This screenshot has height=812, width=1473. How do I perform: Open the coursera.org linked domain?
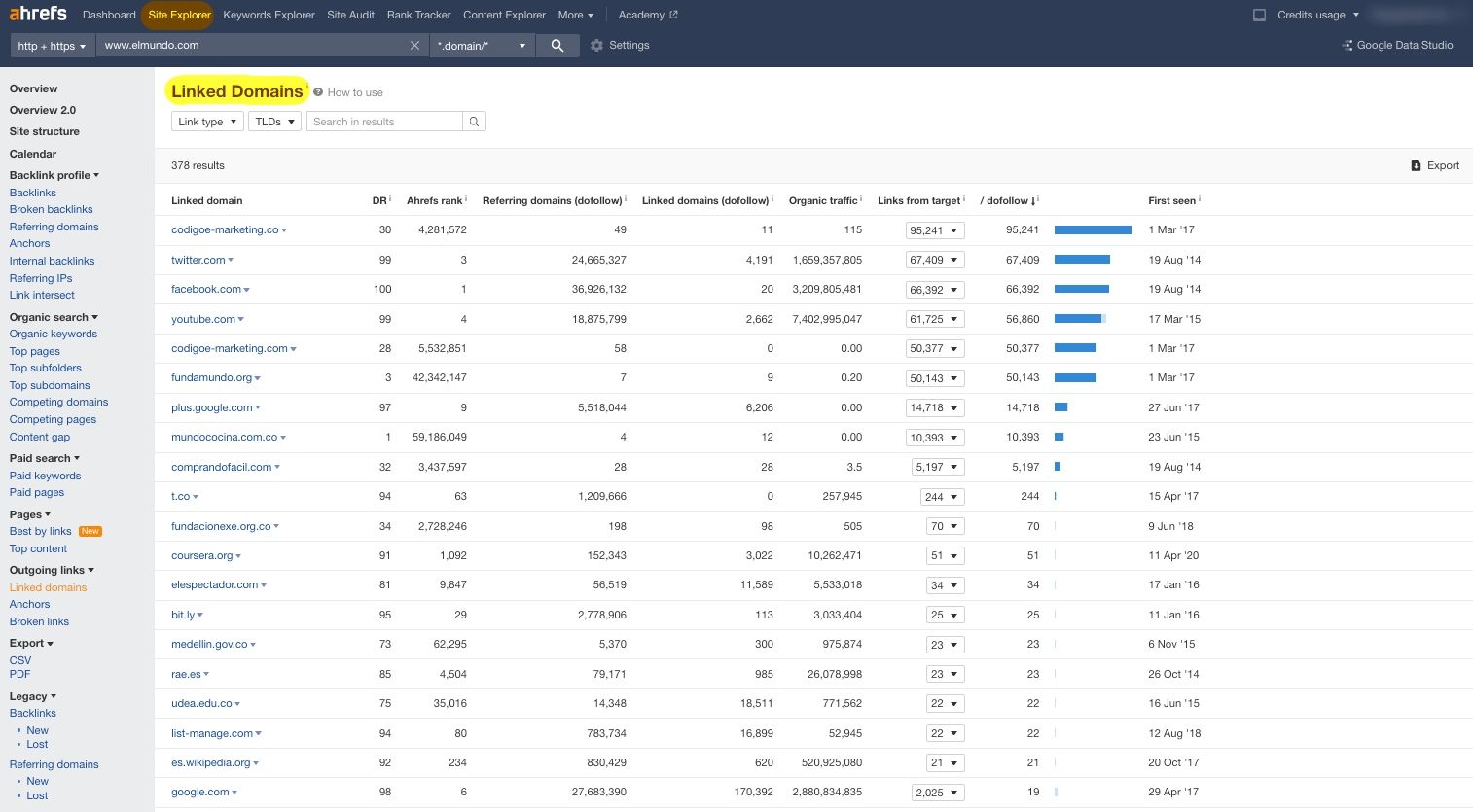pyautogui.click(x=202, y=555)
